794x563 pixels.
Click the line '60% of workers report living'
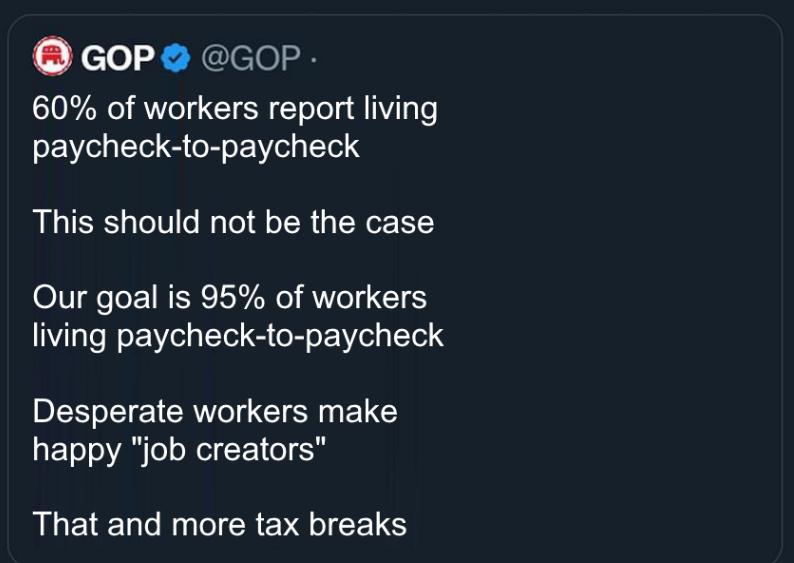(x=235, y=109)
